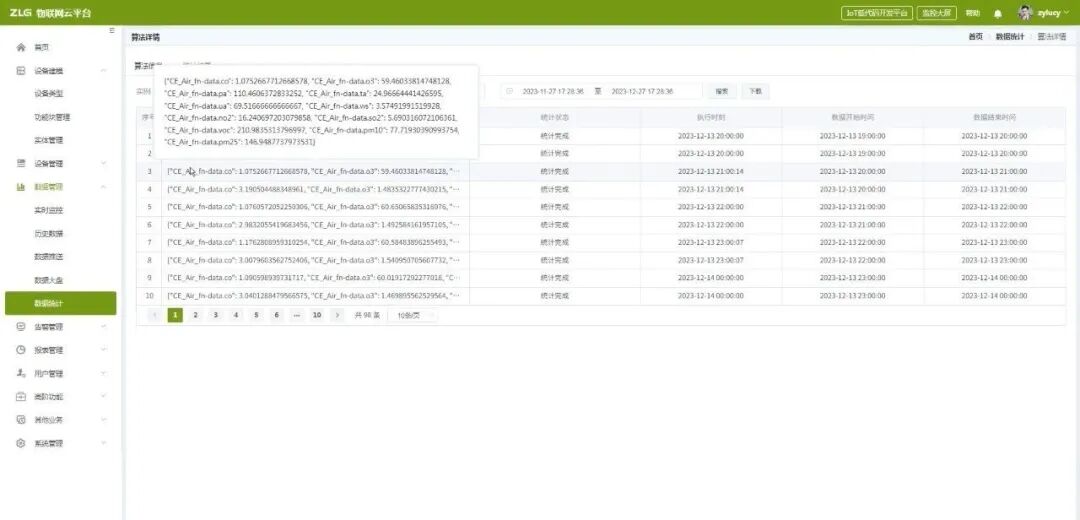The image size is (1080, 520).
Task: Open 设备类型 in the sidebar
Action: (49, 94)
